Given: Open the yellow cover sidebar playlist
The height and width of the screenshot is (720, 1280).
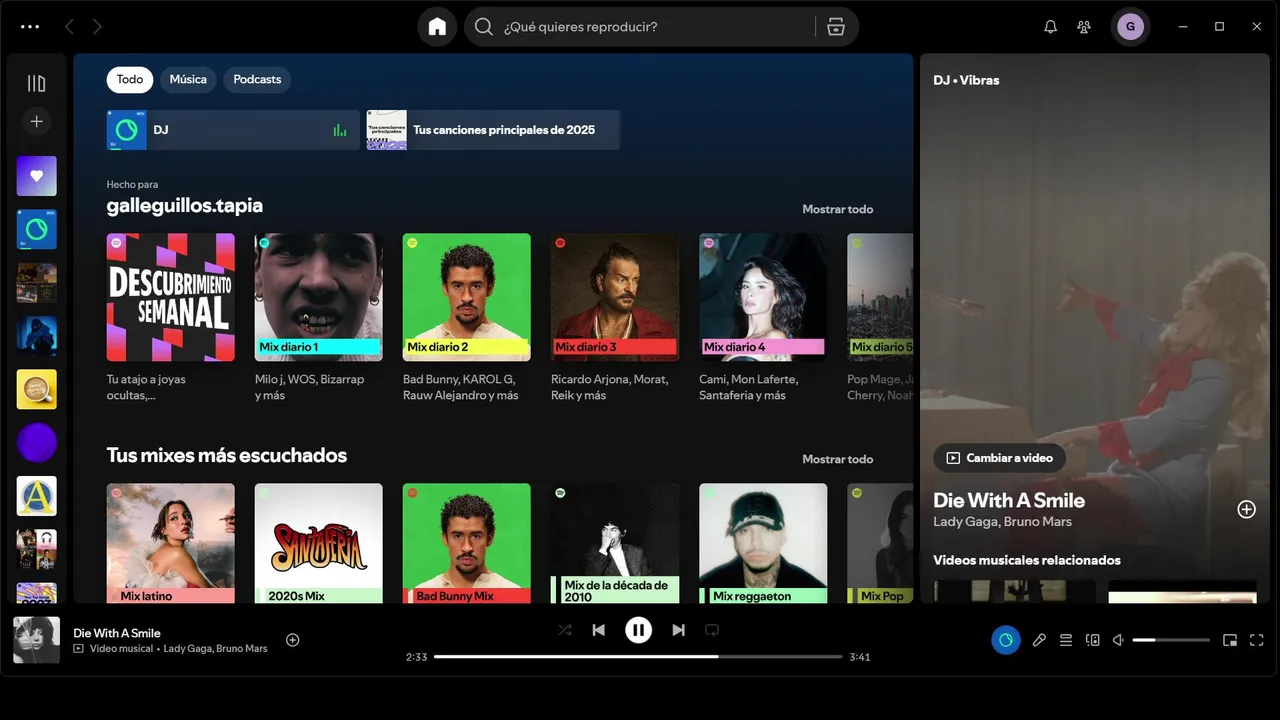Looking at the screenshot, I should (36, 389).
